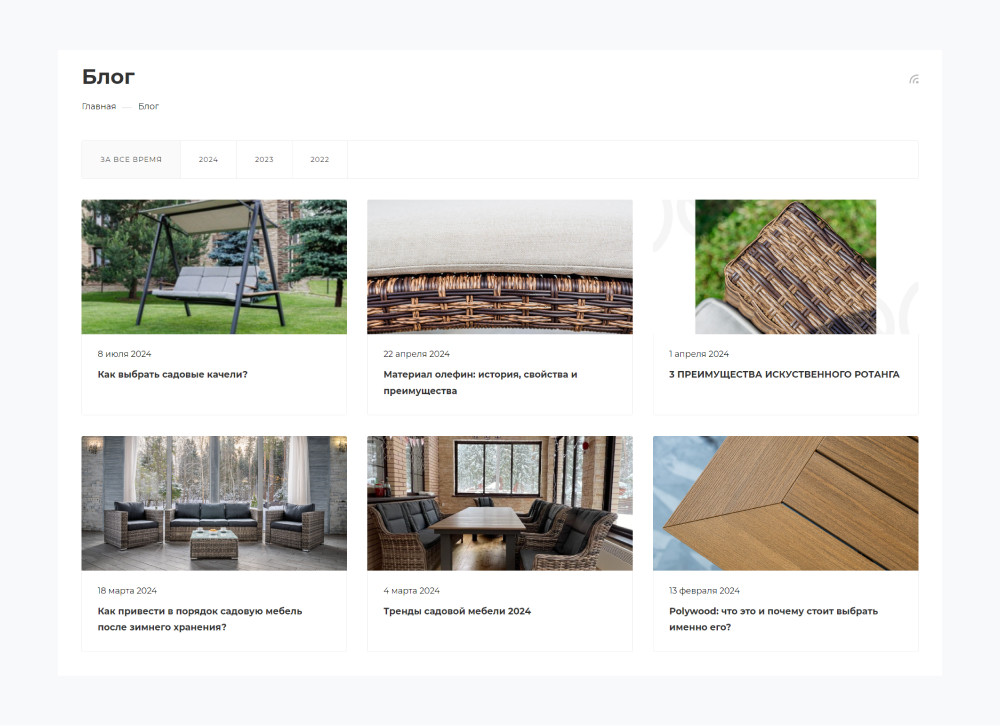The height and width of the screenshot is (726, 1000).
Task: Click the 'Блог' breadcrumb item
Action: [x=149, y=107]
